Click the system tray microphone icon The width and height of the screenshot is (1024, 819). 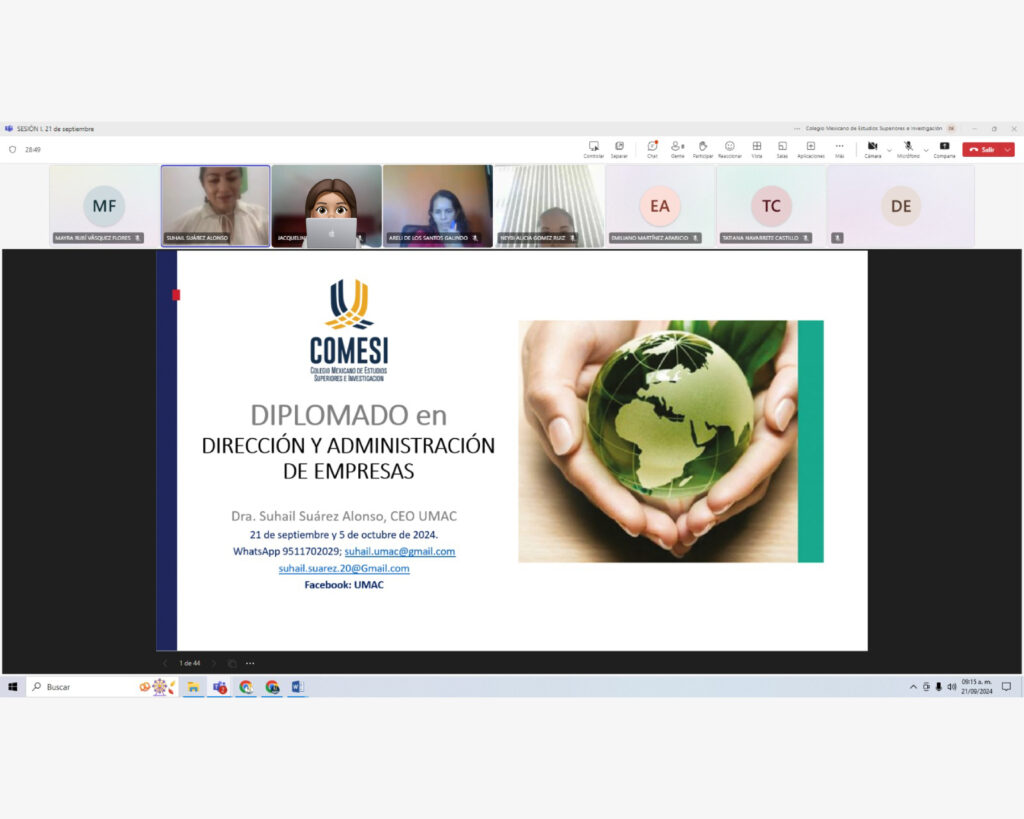(938, 686)
